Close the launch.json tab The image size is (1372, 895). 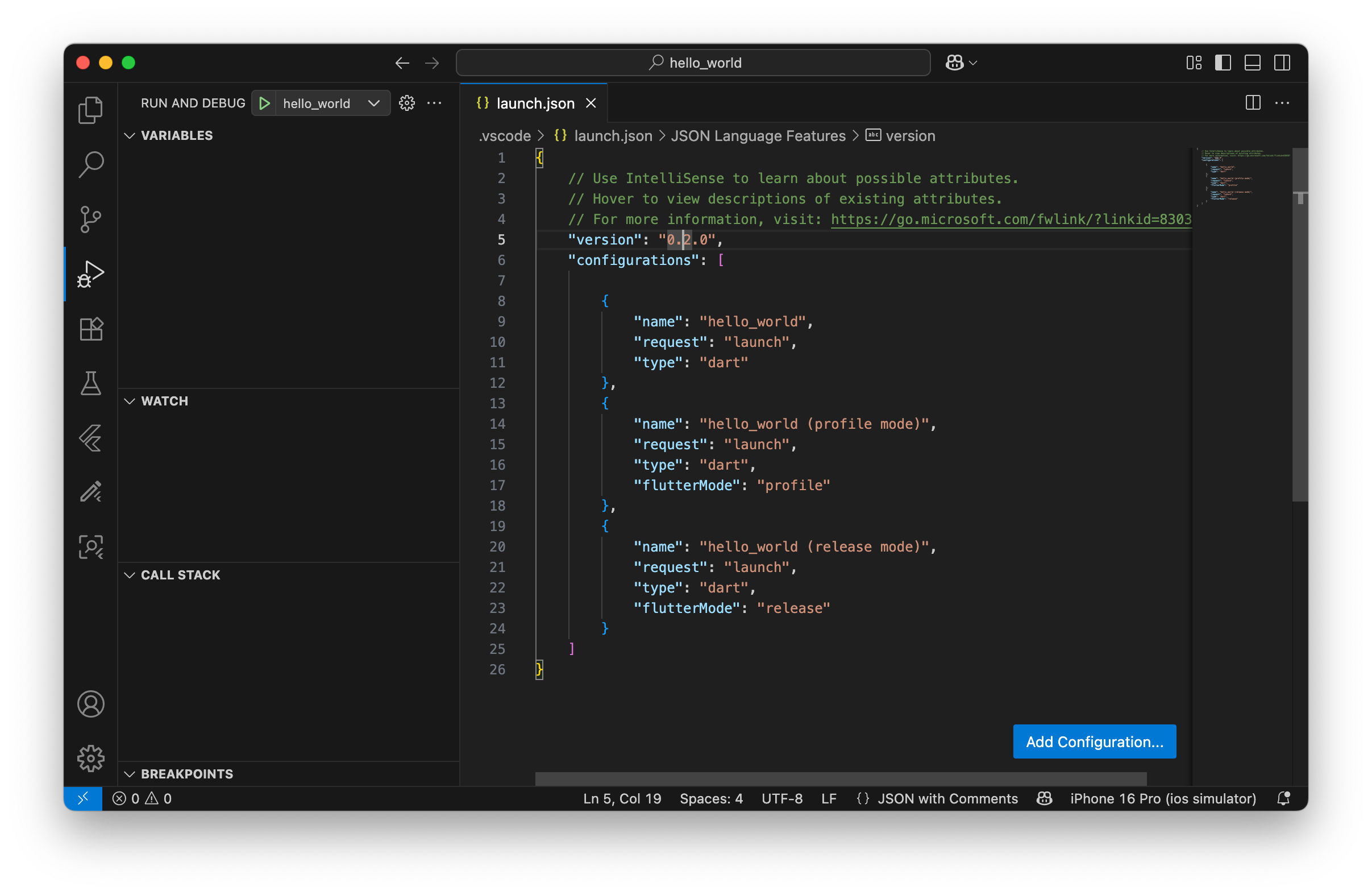point(591,103)
